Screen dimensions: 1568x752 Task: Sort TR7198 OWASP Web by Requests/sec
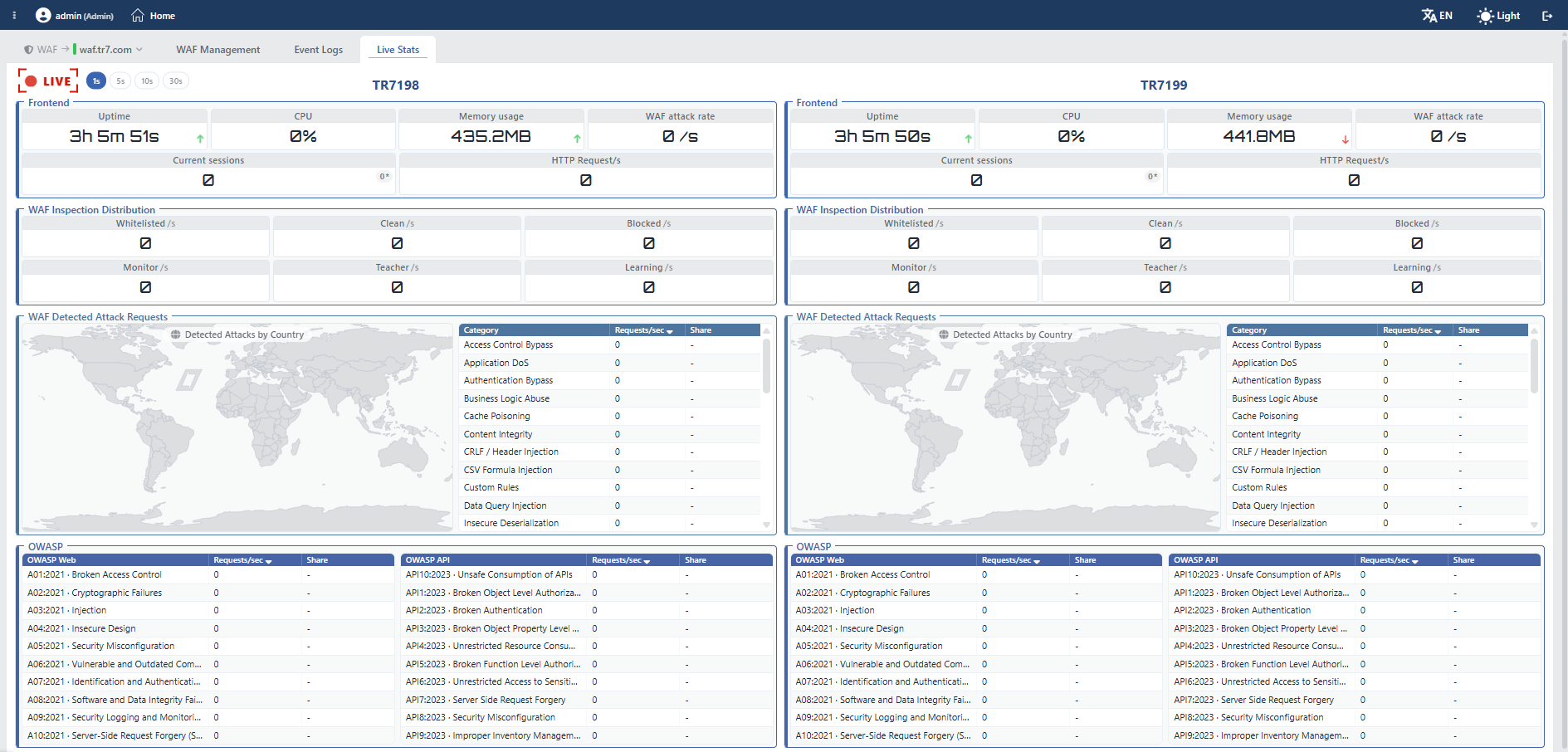(x=242, y=560)
